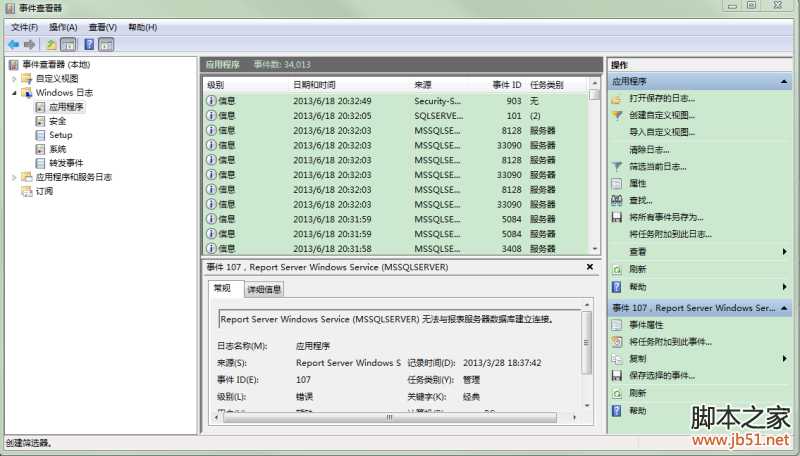800x456 pixels.
Task: Select 订阅 in the tree
Action: click(x=44, y=191)
